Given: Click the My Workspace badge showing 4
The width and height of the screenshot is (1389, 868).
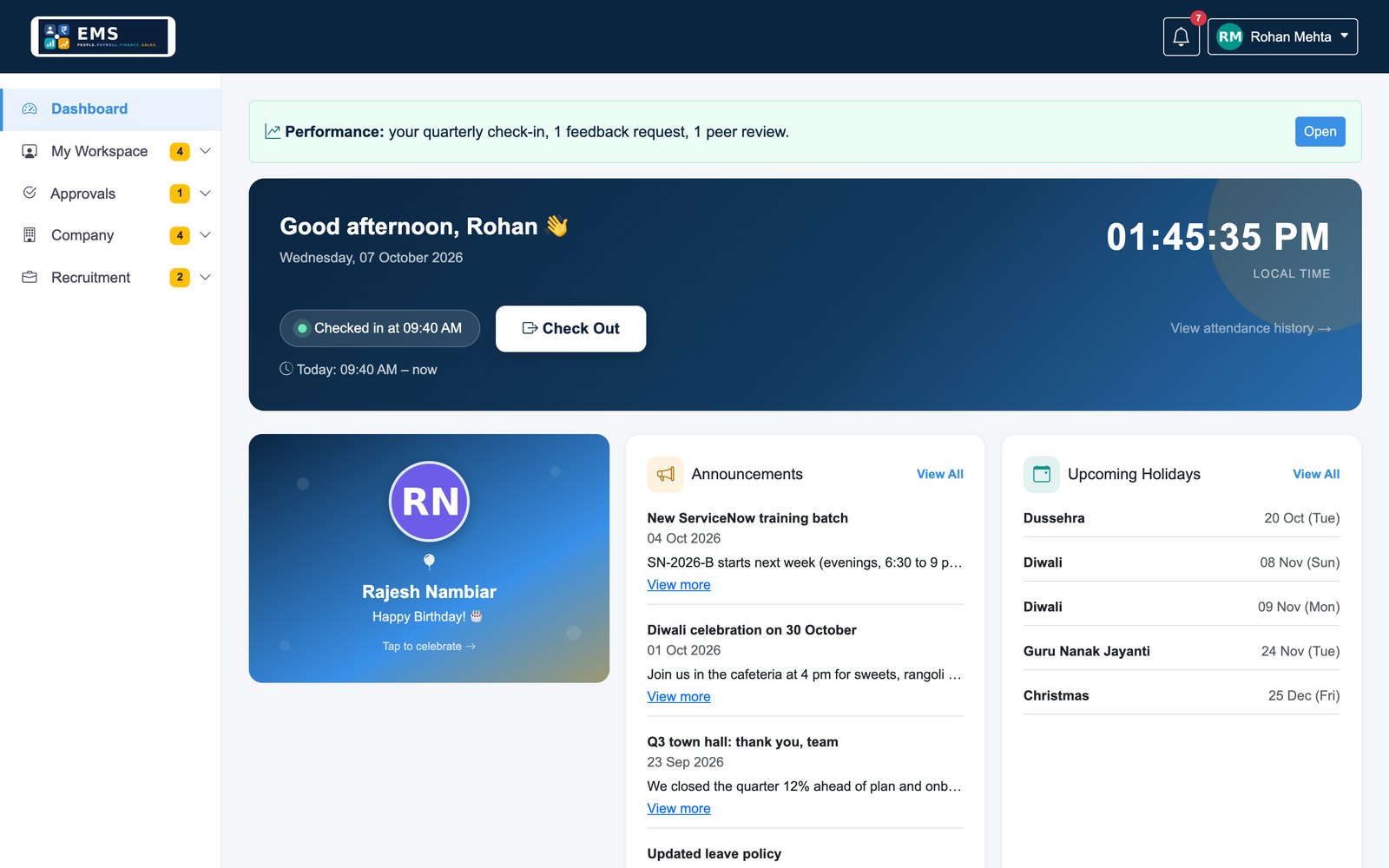Looking at the screenshot, I should 180,151.
